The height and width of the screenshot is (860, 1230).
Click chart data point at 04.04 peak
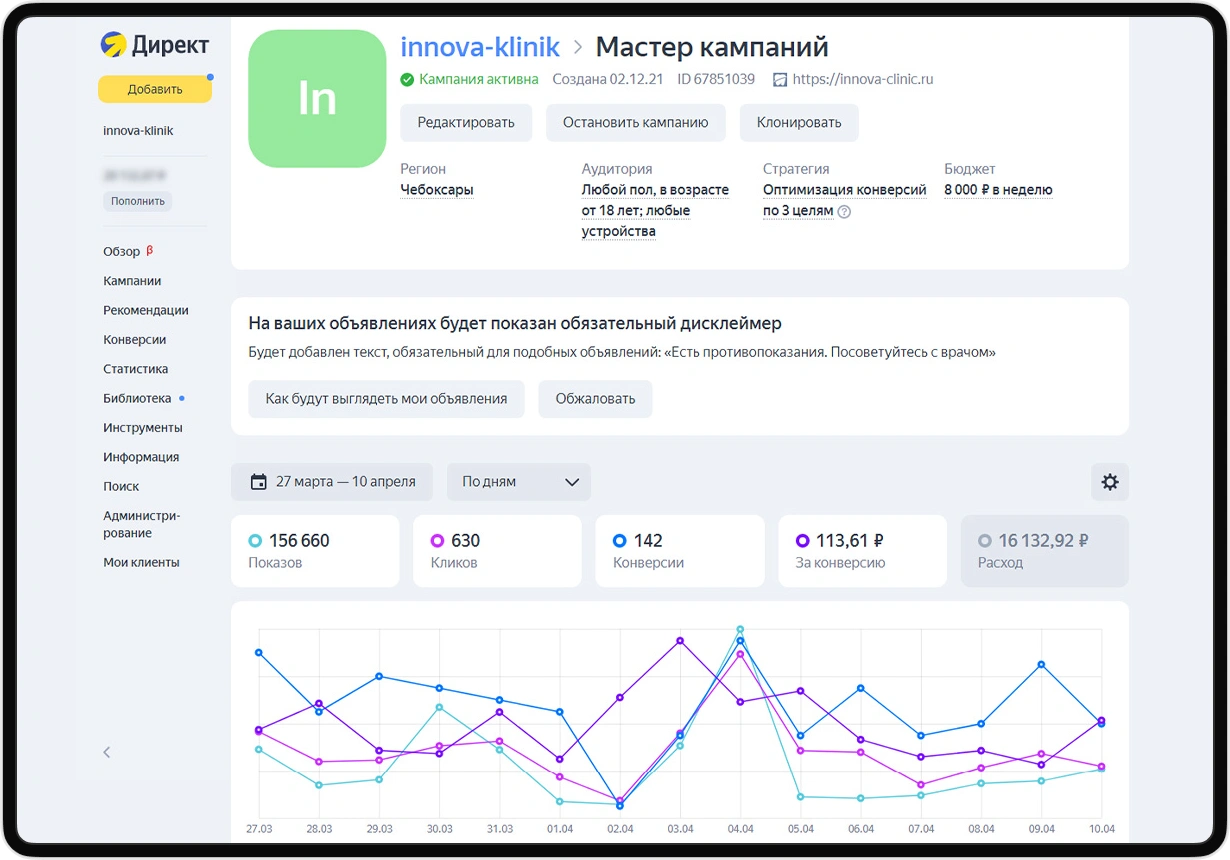pos(740,630)
